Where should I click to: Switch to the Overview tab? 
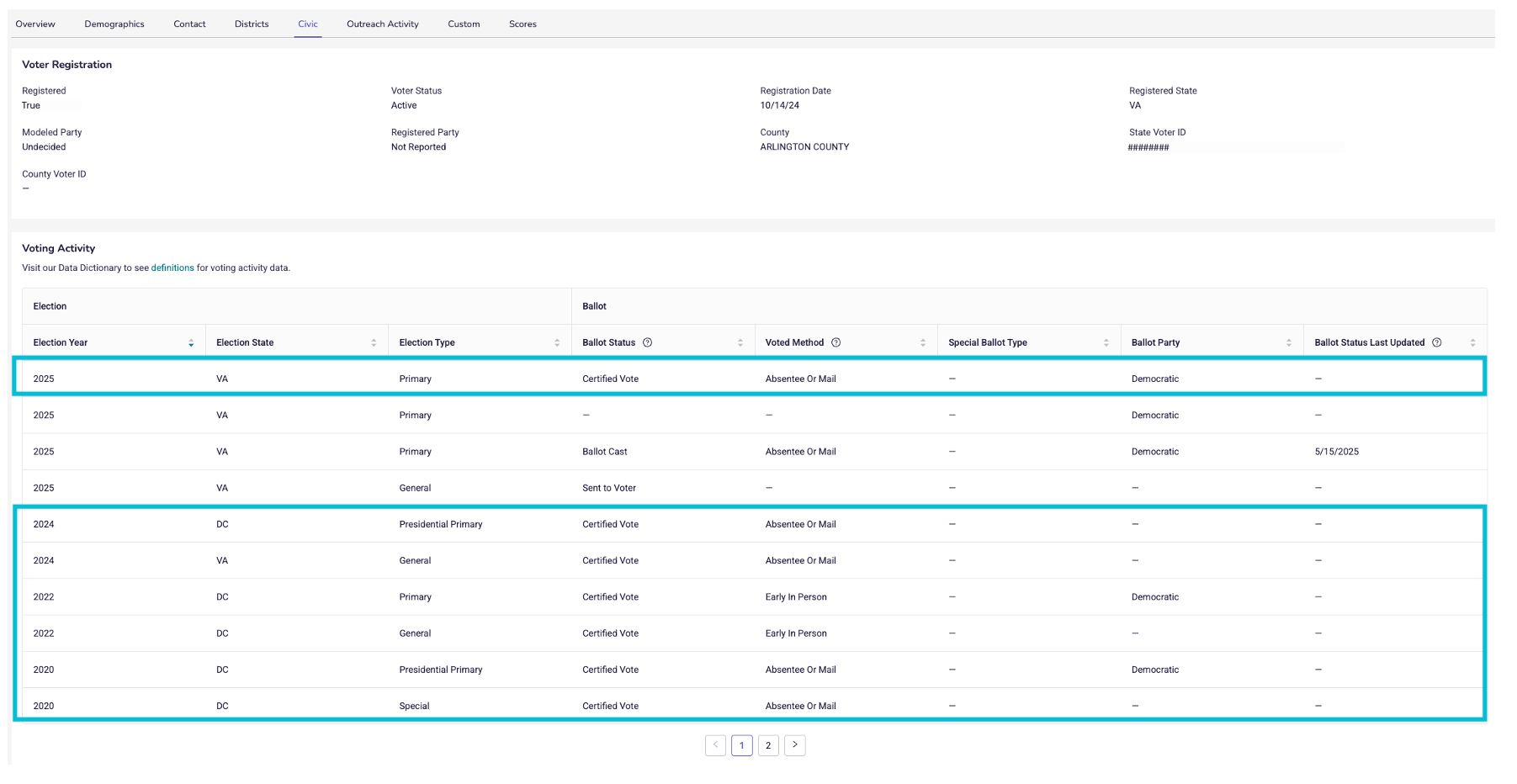point(35,24)
